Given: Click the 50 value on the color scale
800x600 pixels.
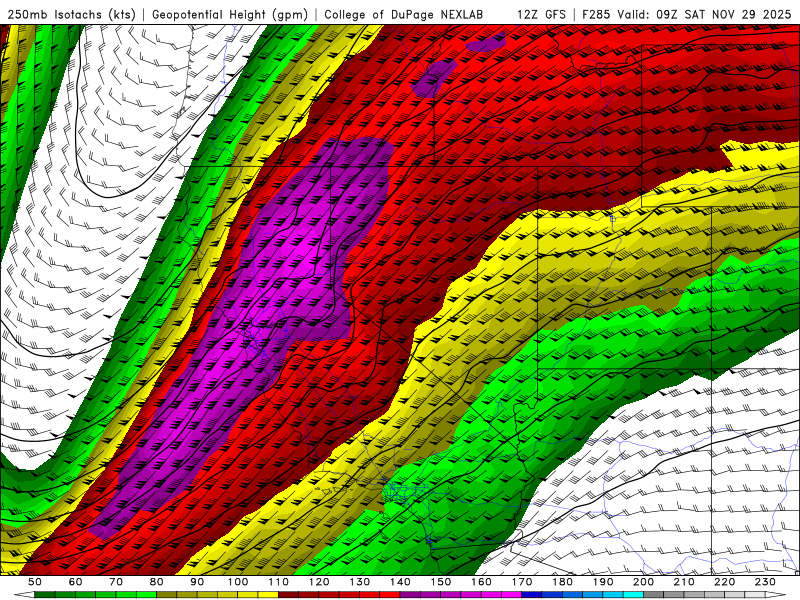Looking at the screenshot, I should 35,582.
